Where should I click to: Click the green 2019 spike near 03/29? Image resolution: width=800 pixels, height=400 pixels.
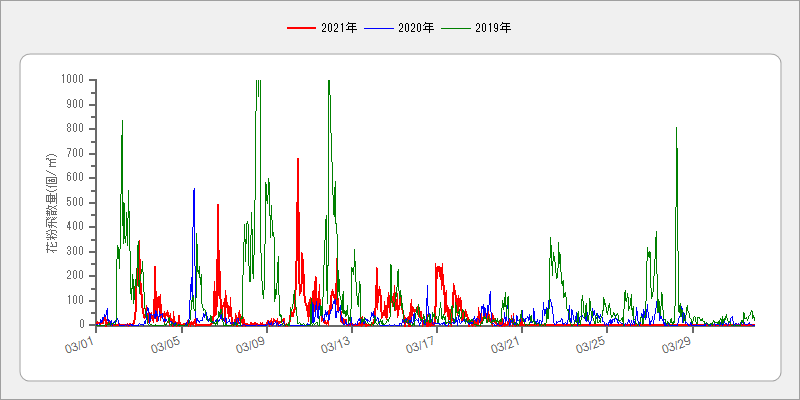pyautogui.click(x=676, y=129)
